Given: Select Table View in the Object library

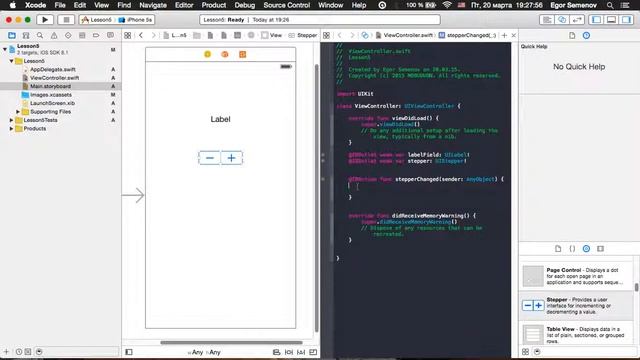Looking at the screenshot, I should click(x=576, y=334).
